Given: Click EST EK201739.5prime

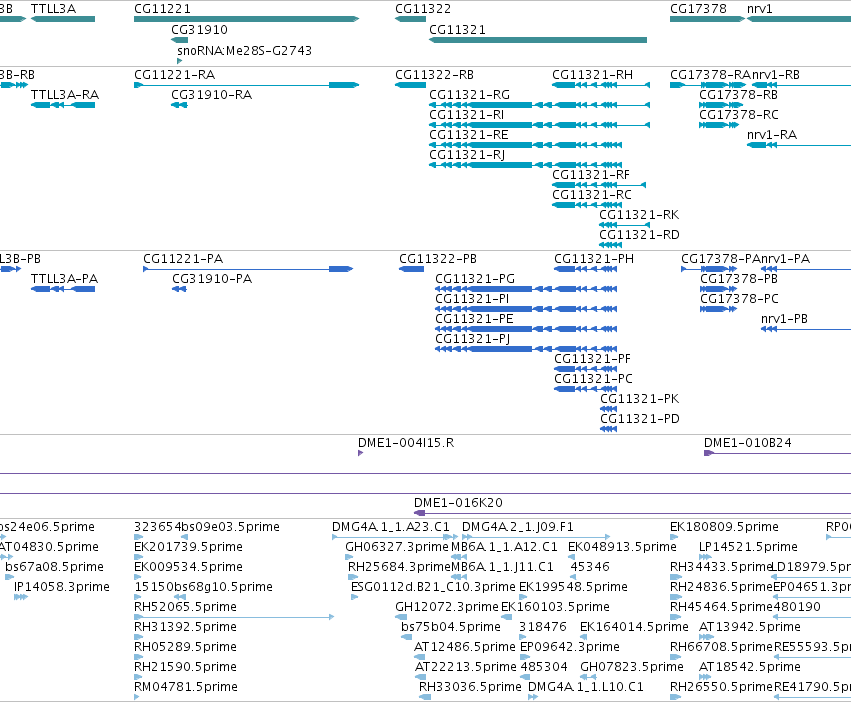Looking at the screenshot, I should (188, 547).
